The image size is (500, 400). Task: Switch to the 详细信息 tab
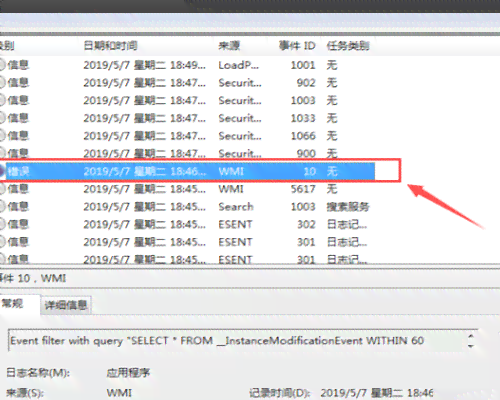66,305
